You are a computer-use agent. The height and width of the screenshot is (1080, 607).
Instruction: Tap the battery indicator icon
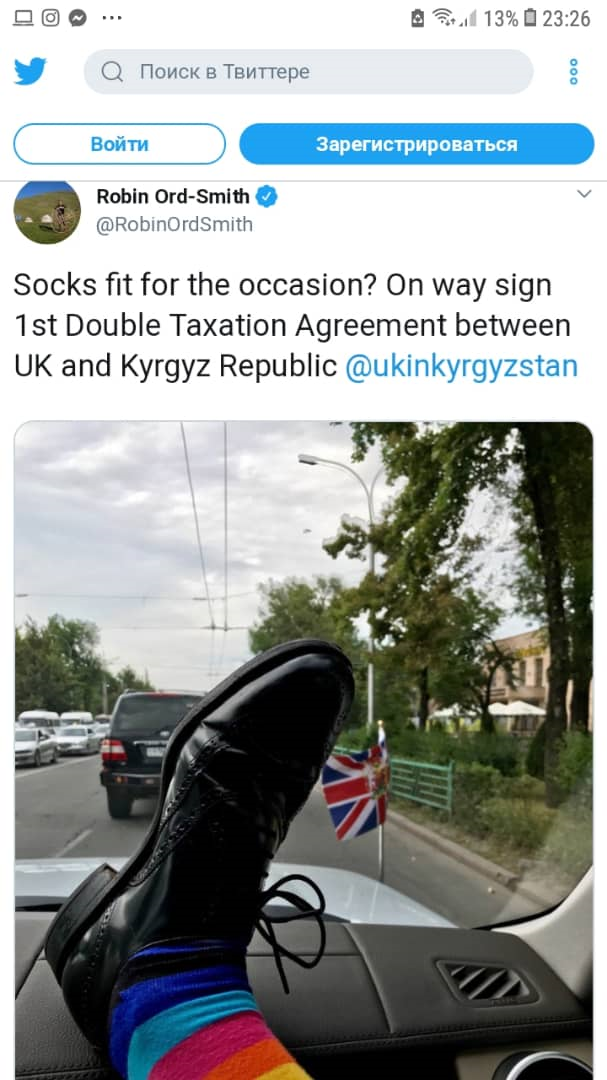(529, 18)
